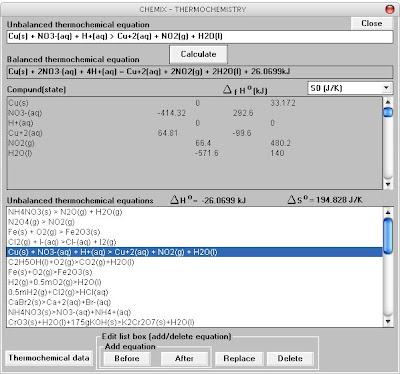Viewport: 400px width, 374px height.
Task: Select Cl2(g) + I-(aq) equation
Action: pyautogui.click(x=195, y=242)
